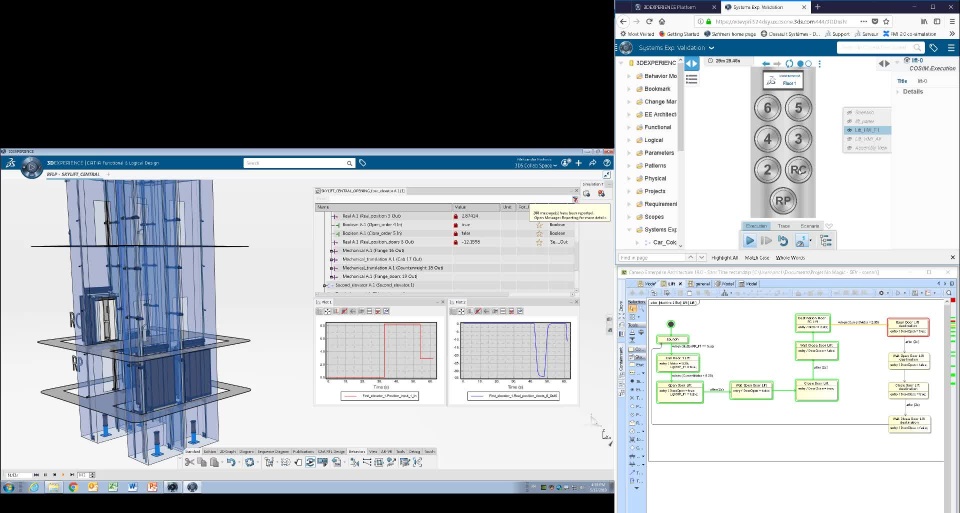
Task: Click the tag icon beside CATIA search
Action: coord(362,163)
